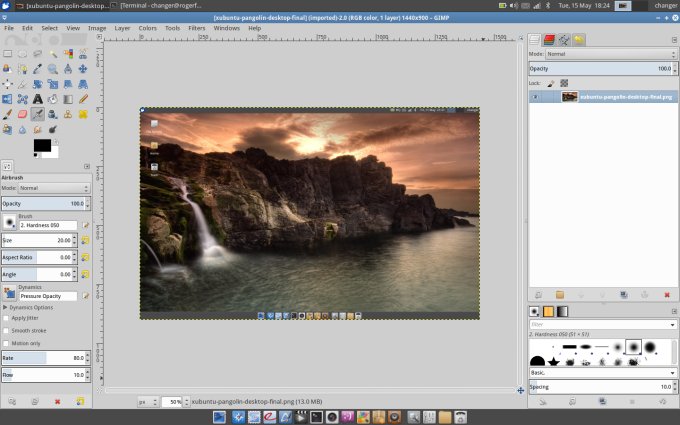The width and height of the screenshot is (680, 425).
Task: Click the black foreground color swatch
Action: (x=42, y=145)
